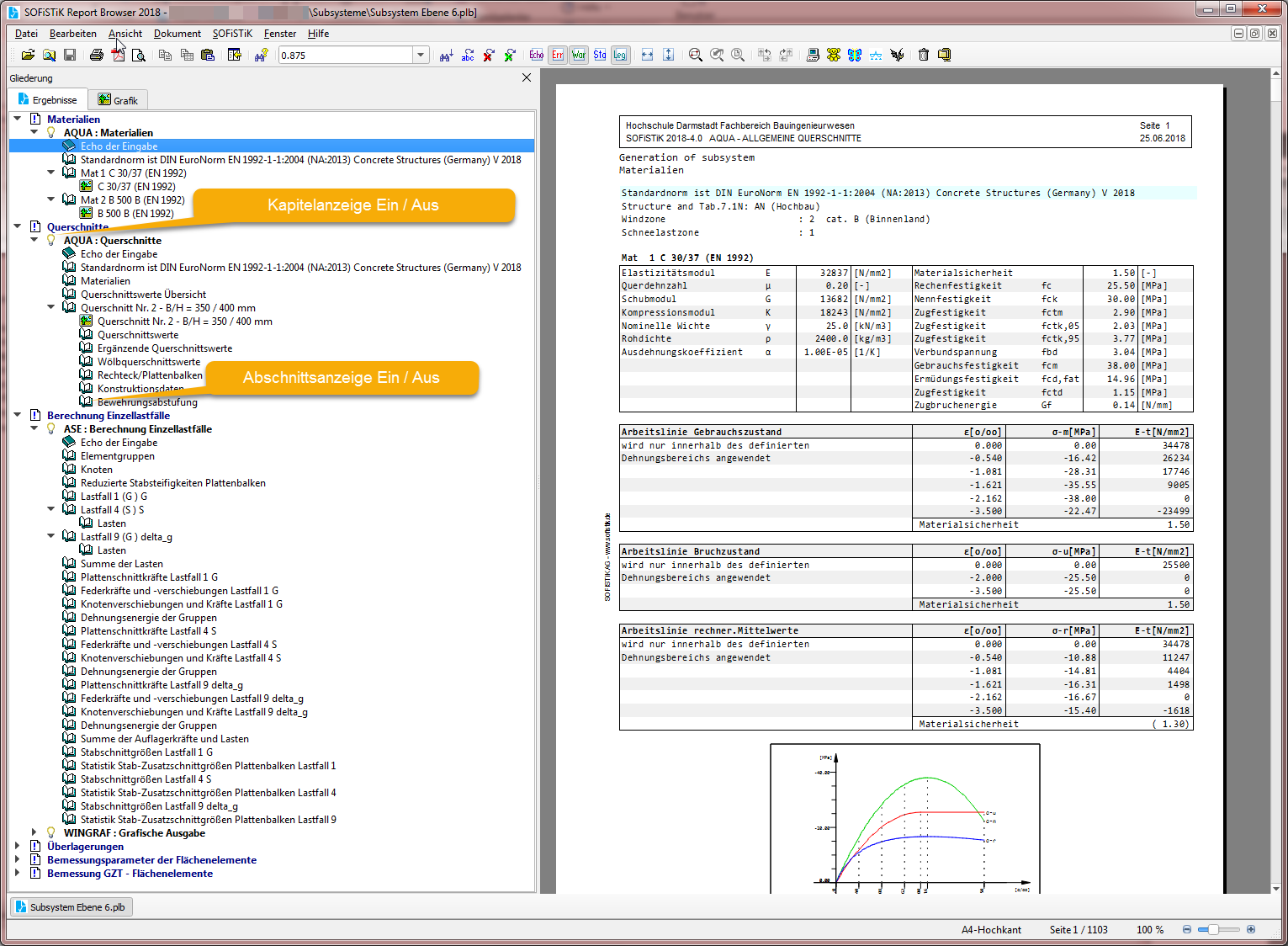Click the fit page height icon
The width and height of the screenshot is (1288, 946).
point(668,55)
